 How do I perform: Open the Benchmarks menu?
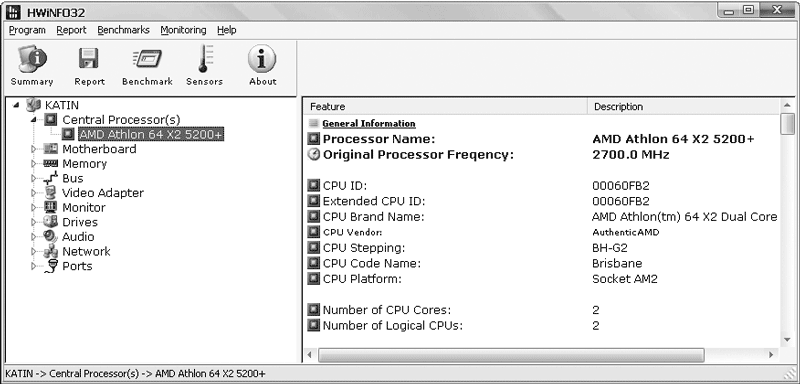pyautogui.click(x=123, y=30)
